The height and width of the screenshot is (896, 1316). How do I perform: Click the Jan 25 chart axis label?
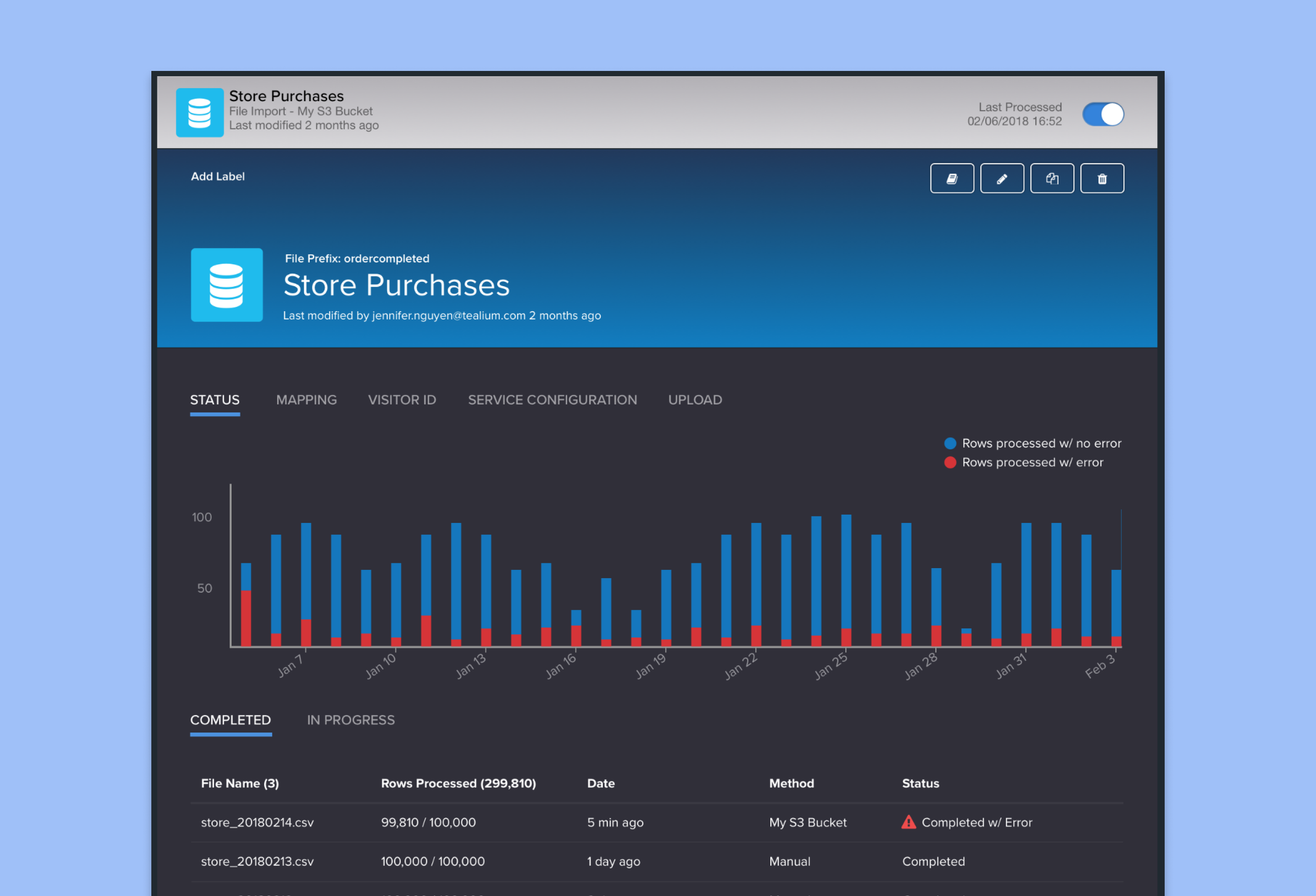point(831,666)
